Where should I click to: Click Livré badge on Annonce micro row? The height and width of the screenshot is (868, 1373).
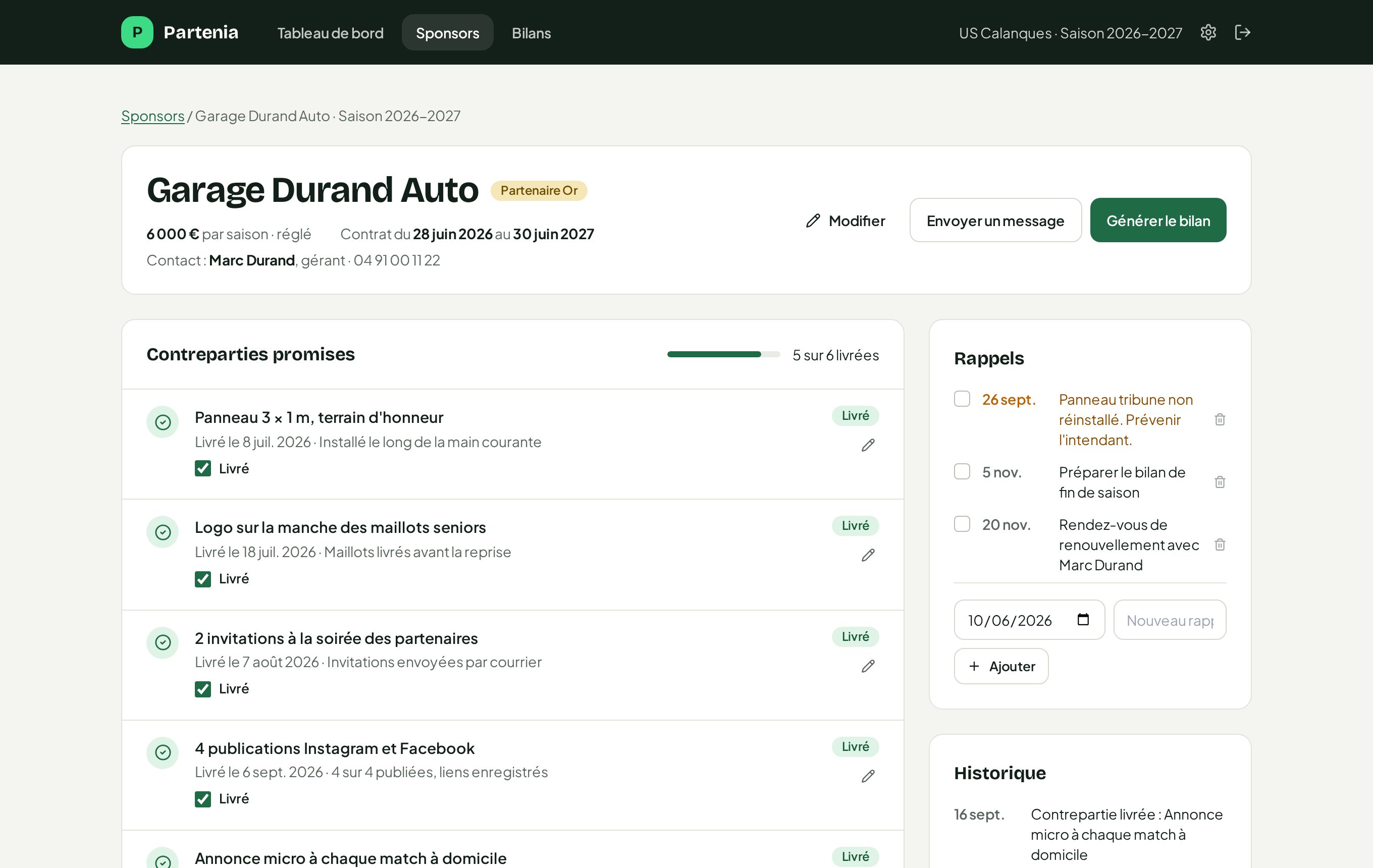[855, 856]
